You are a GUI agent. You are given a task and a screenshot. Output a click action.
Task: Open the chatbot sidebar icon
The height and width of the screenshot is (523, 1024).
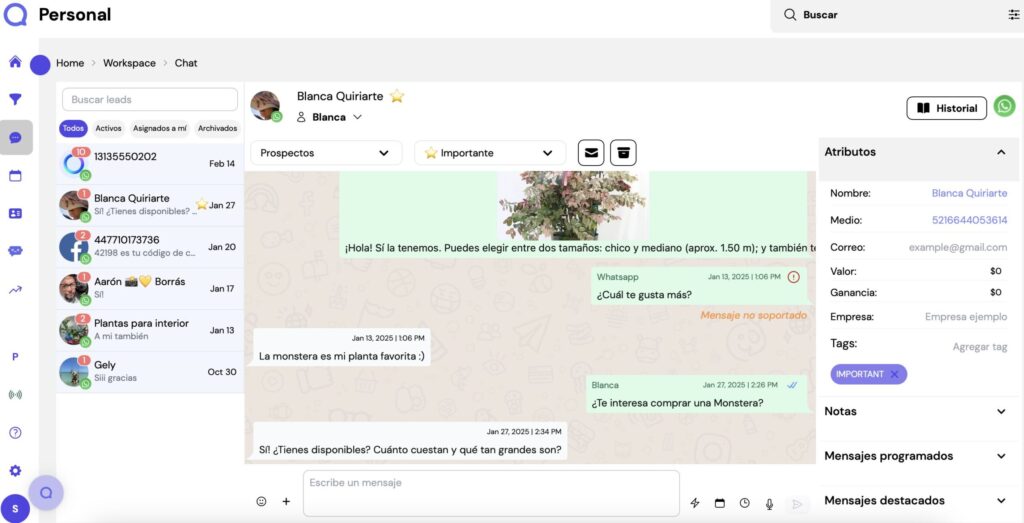(15, 251)
